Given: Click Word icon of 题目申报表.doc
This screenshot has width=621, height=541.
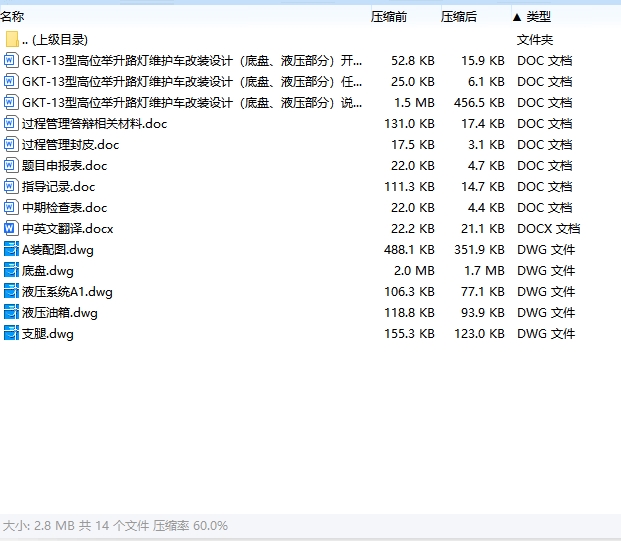Looking at the screenshot, I should coord(11,166).
